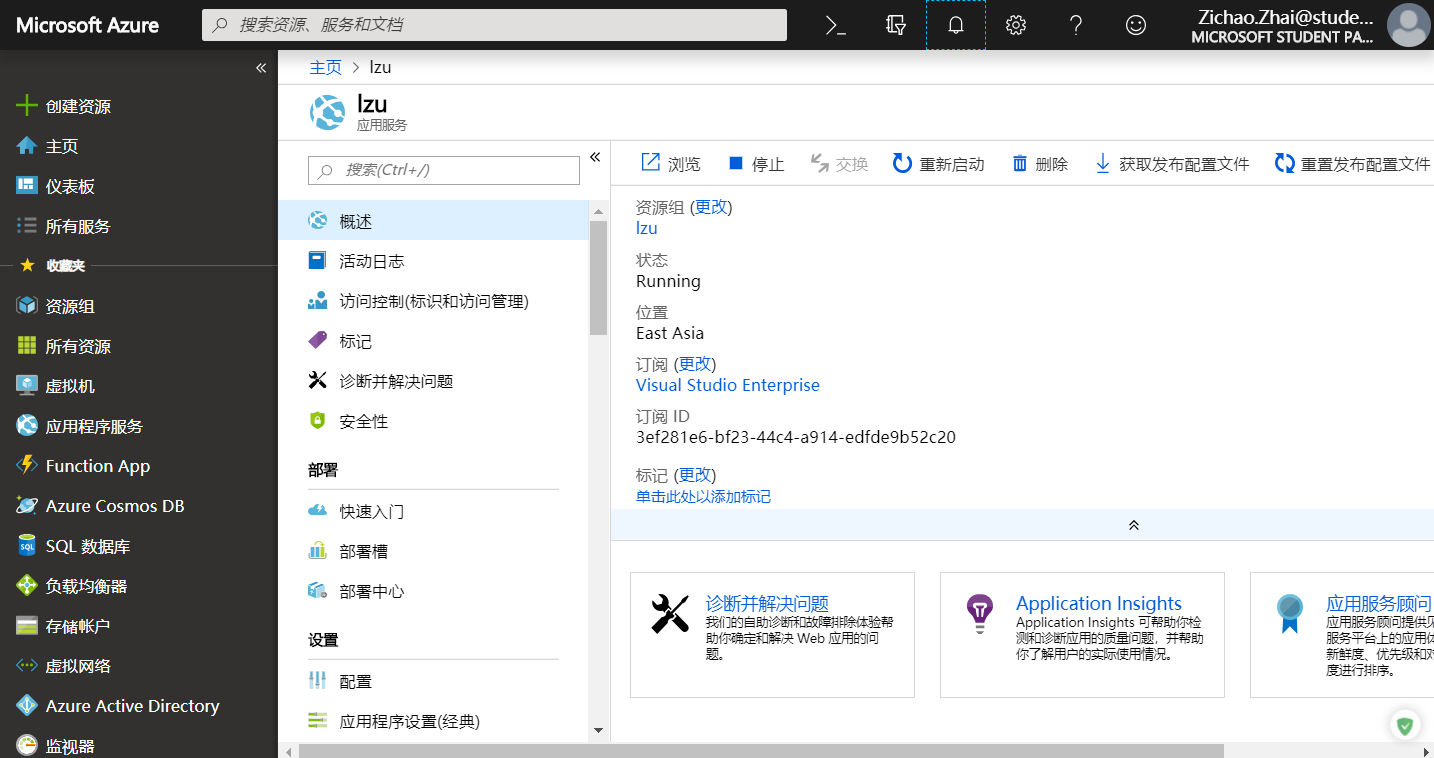The width and height of the screenshot is (1434, 758).
Task: Collapse the lzu blade menu
Action: click(595, 157)
